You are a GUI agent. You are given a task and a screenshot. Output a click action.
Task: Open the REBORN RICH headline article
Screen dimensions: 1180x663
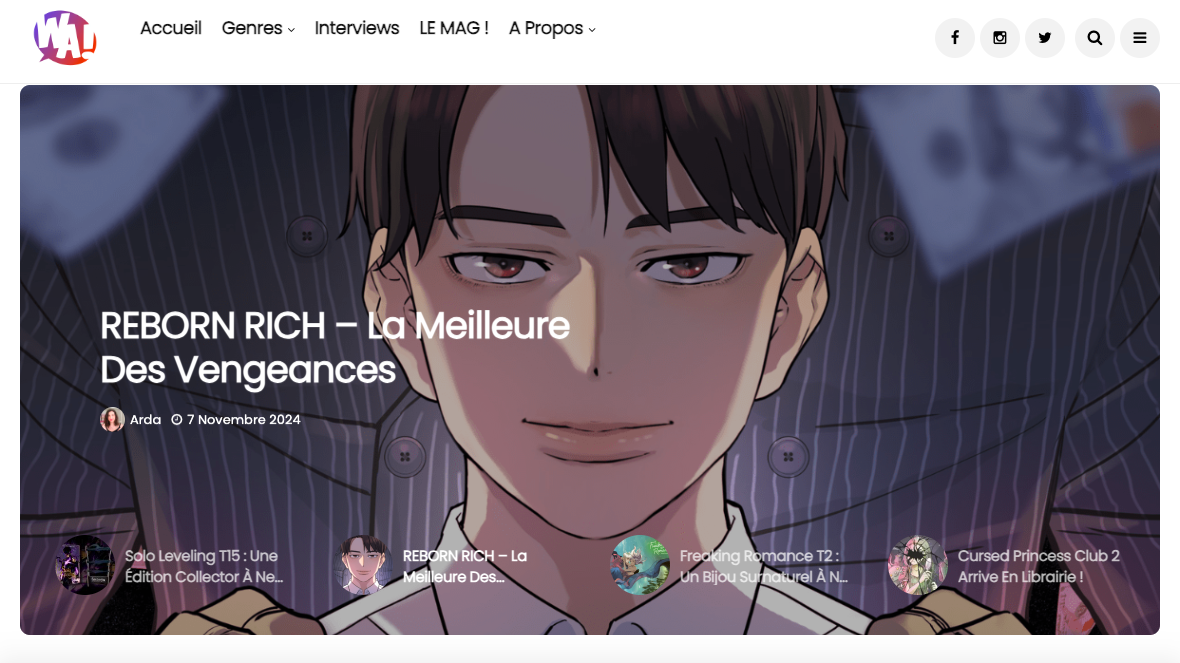click(x=335, y=348)
